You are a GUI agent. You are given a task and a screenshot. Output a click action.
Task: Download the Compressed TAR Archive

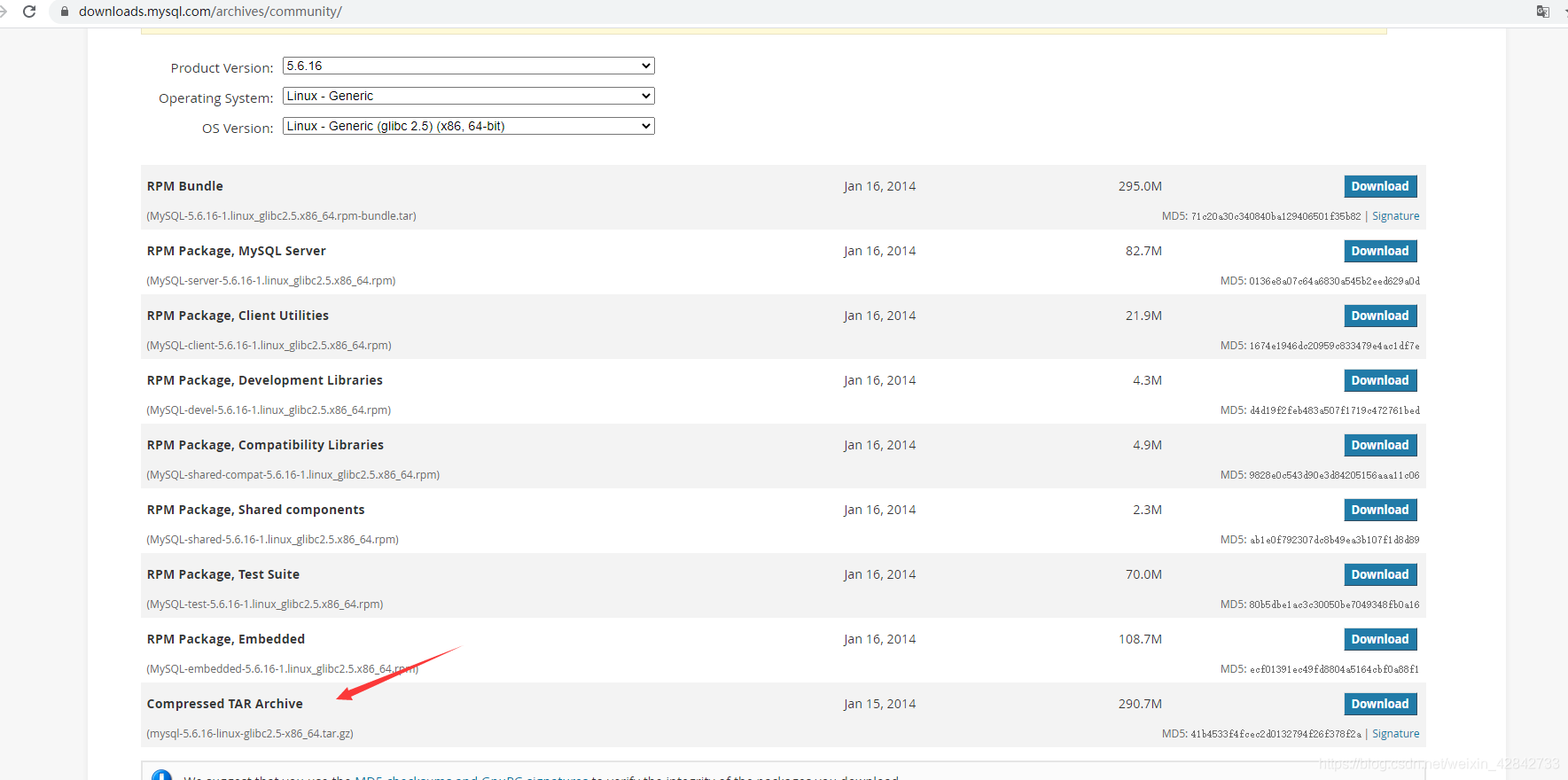click(1380, 704)
